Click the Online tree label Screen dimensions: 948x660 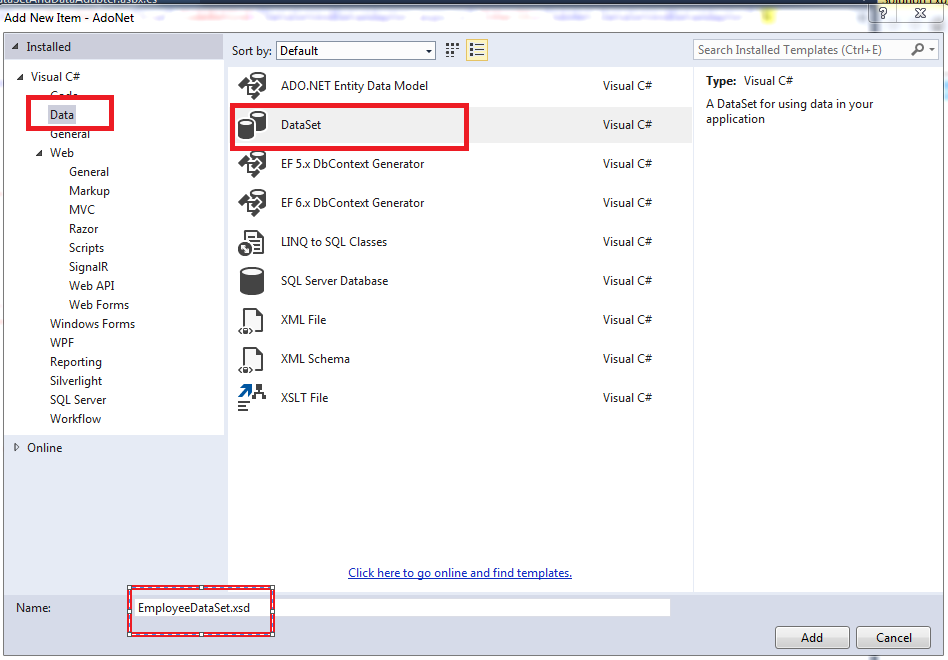(45, 448)
